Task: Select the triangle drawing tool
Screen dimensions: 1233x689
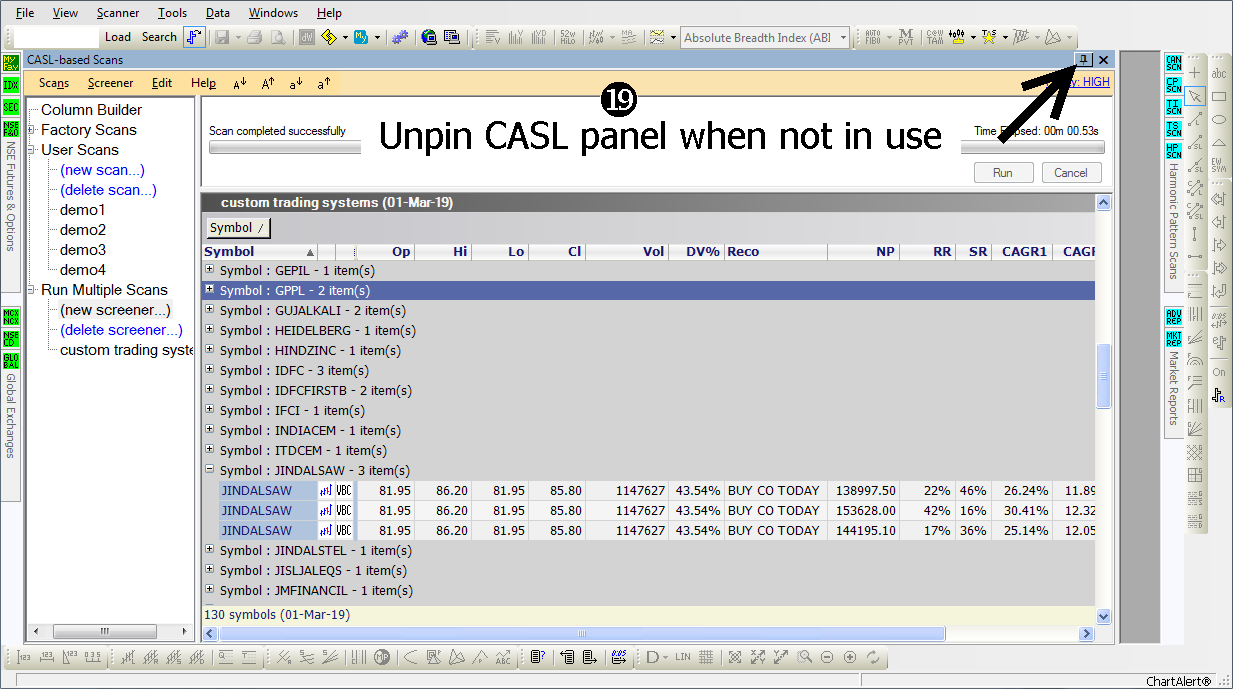Action: tap(1219, 142)
